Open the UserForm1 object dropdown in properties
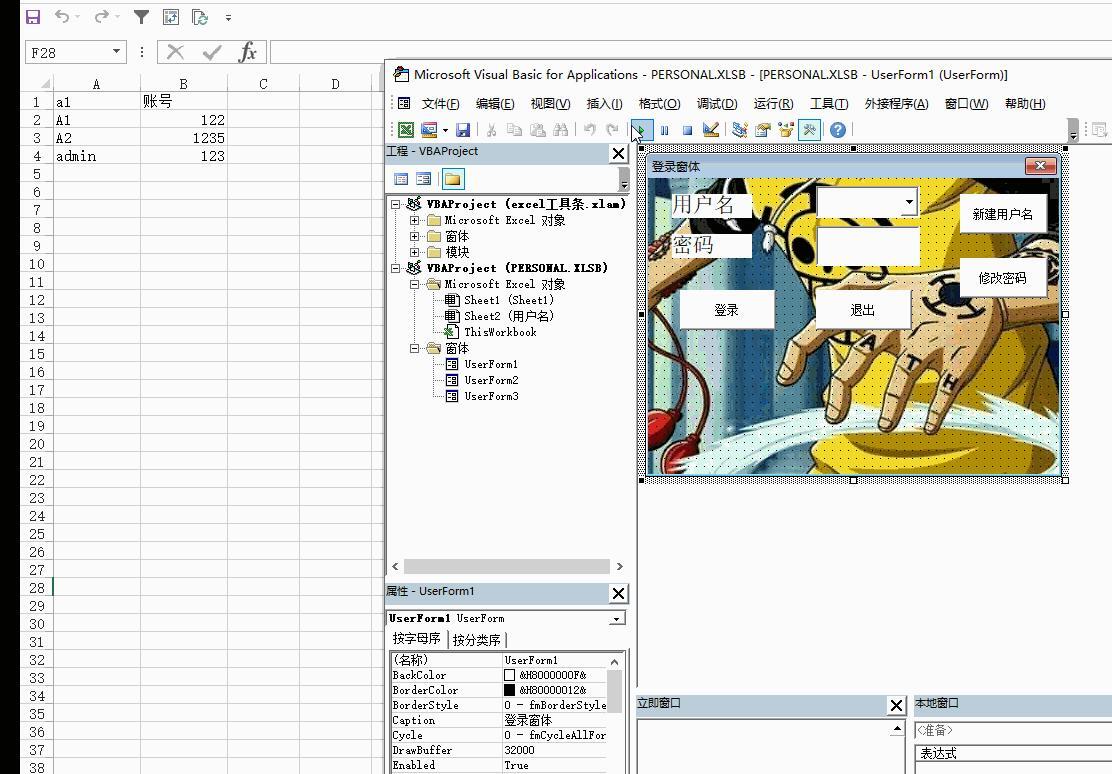 (617, 619)
